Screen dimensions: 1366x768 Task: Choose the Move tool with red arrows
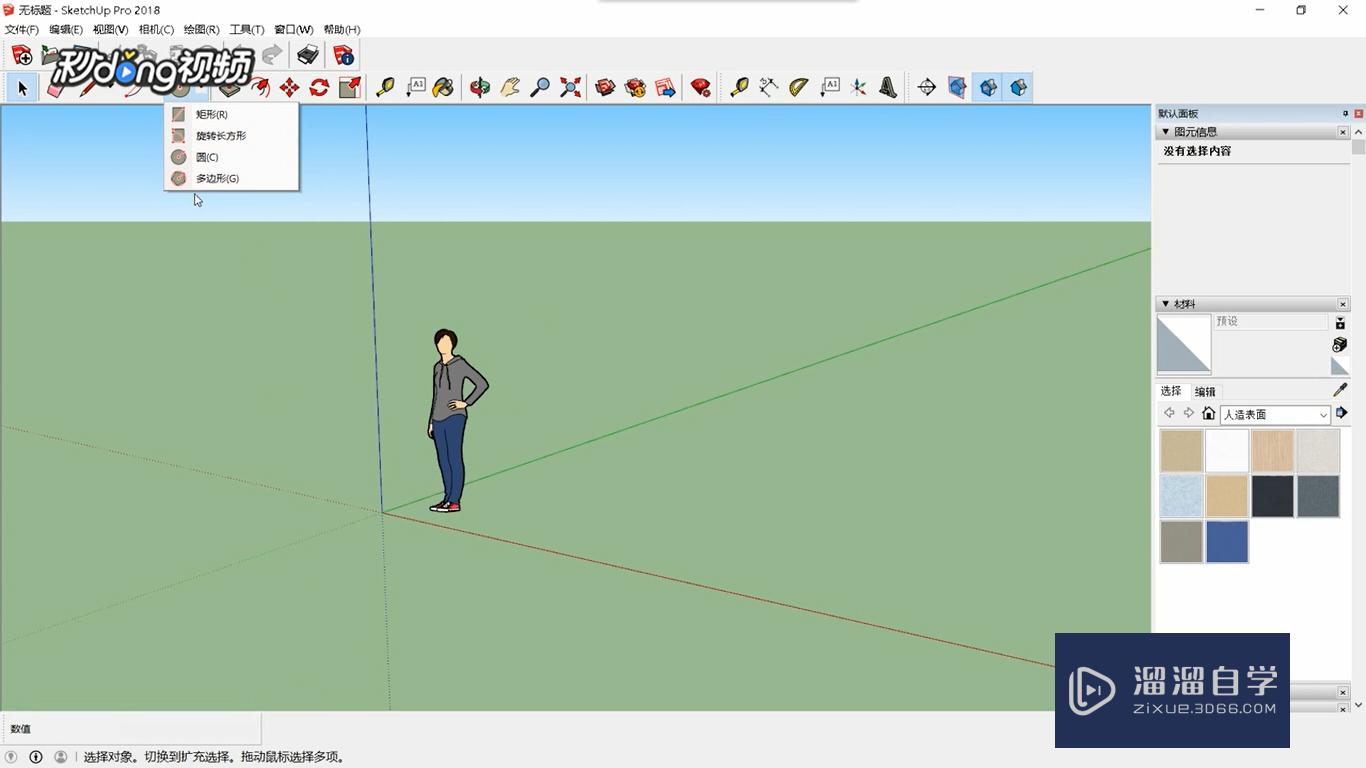[289, 88]
